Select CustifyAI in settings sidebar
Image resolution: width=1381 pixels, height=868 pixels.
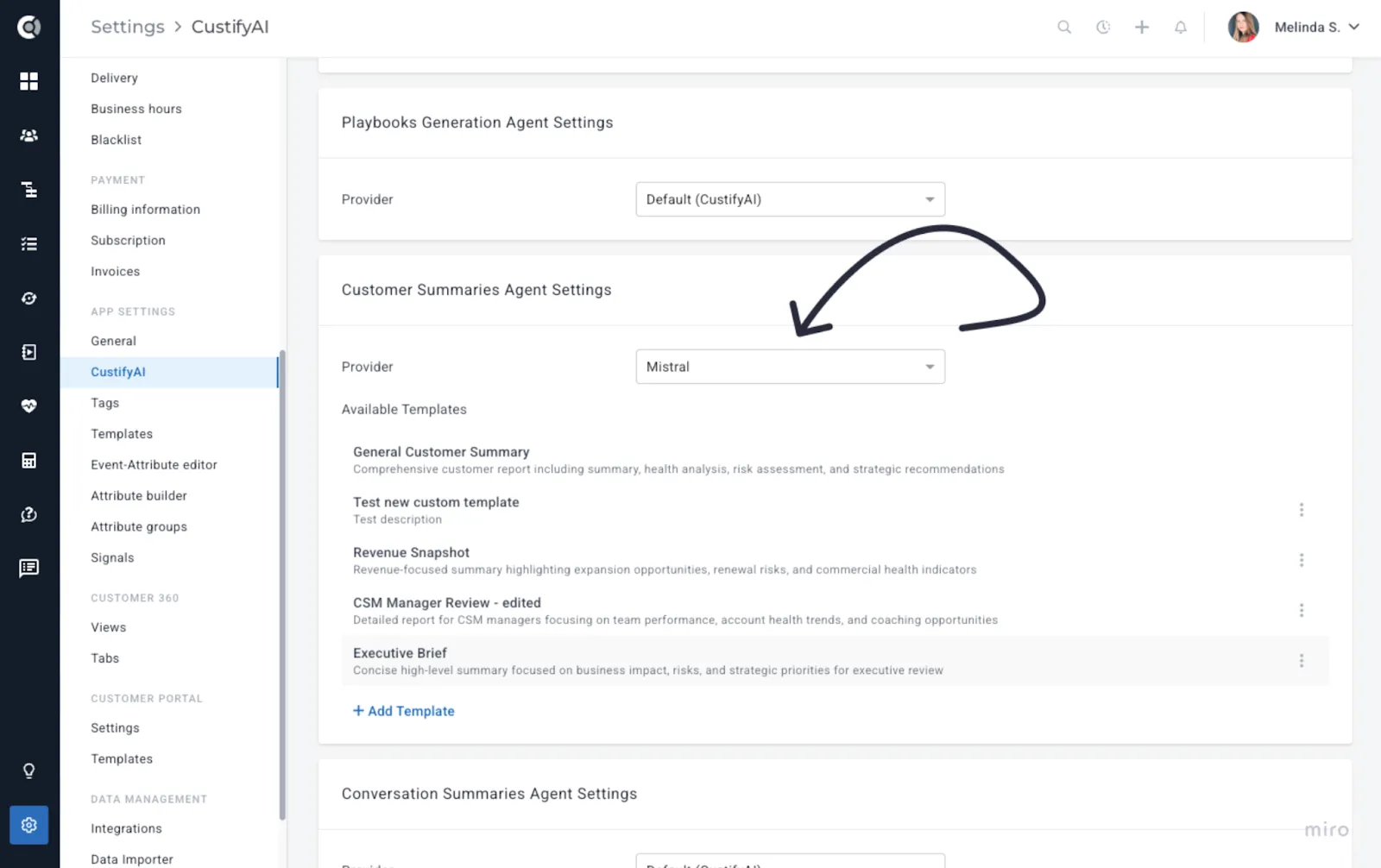pyautogui.click(x=169, y=372)
